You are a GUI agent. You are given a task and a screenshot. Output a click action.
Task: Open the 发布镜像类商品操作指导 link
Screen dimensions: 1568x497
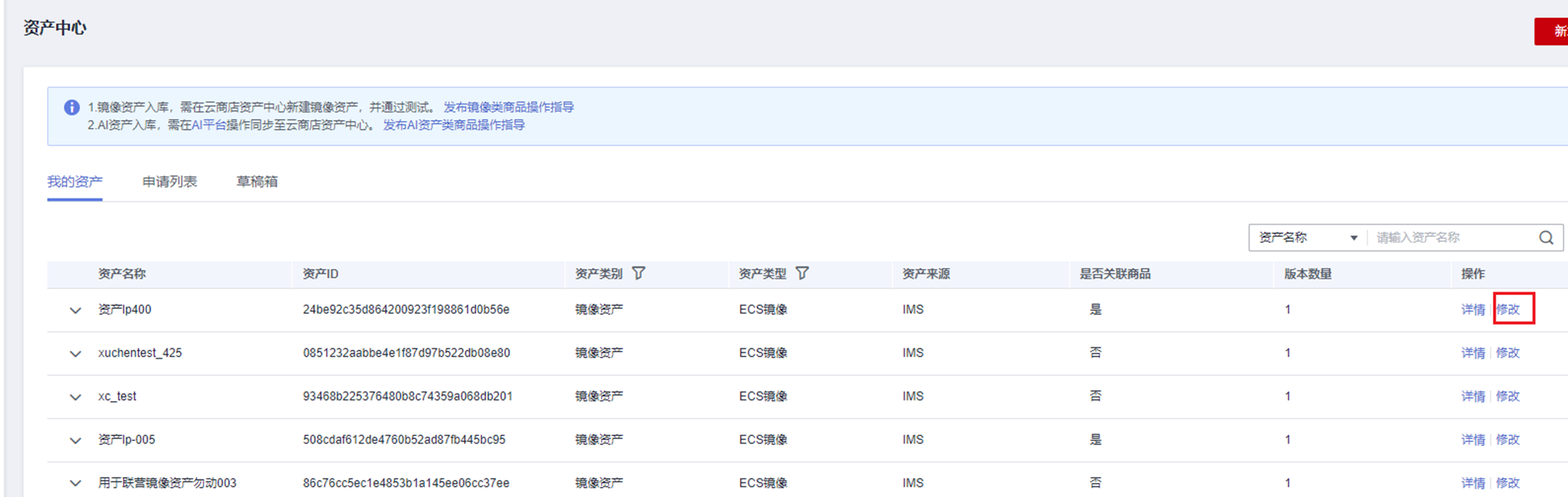(x=508, y=108)
